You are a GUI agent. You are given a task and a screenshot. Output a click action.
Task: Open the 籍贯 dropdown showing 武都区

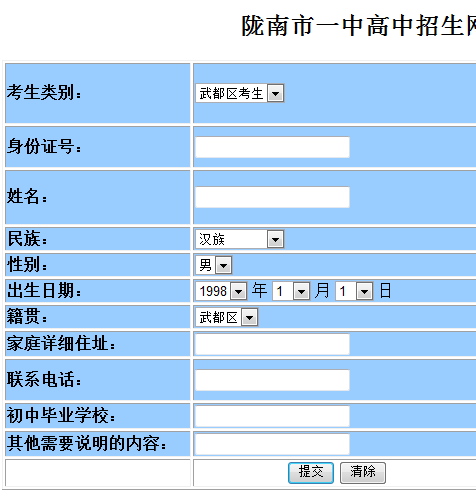click(x=227, y=317)
